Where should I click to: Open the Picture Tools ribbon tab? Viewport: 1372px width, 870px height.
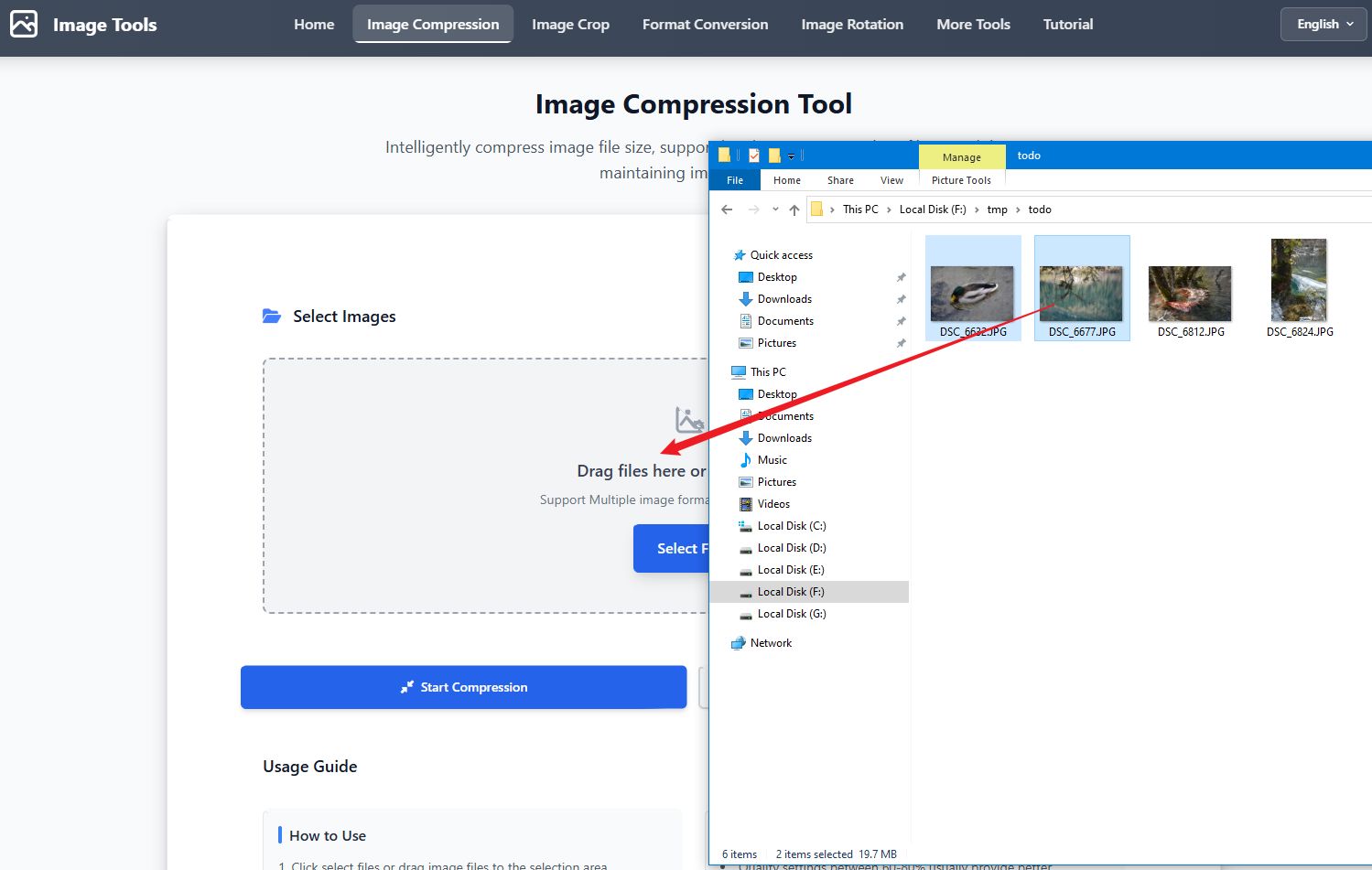pos(961,180)
